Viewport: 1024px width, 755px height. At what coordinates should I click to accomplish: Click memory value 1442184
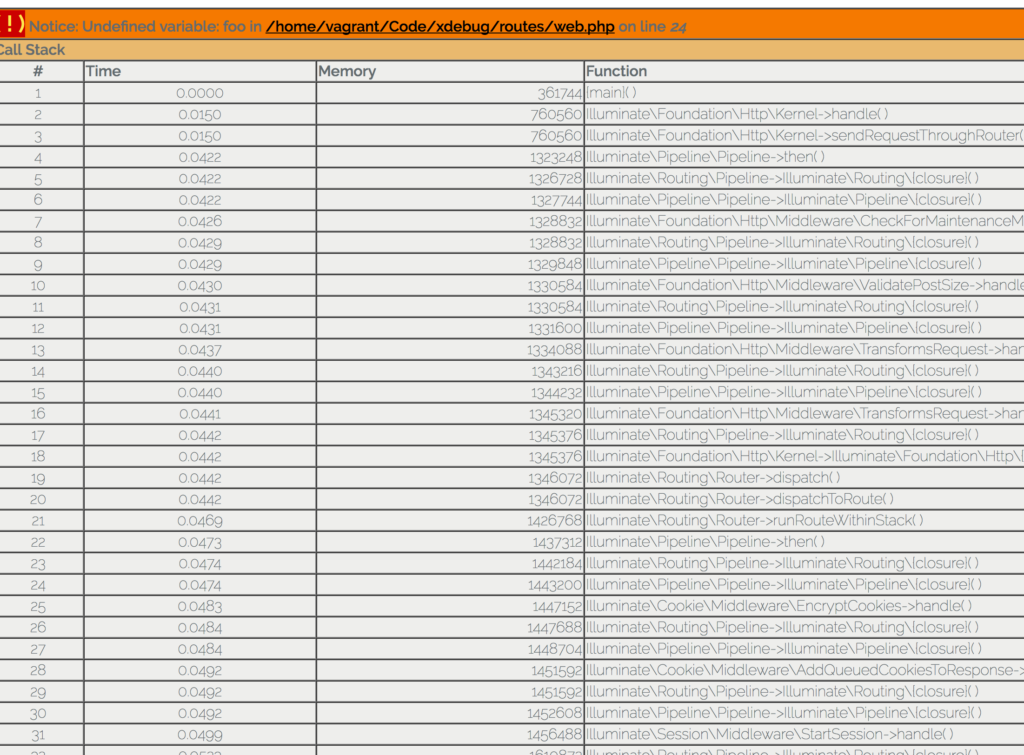556,564
